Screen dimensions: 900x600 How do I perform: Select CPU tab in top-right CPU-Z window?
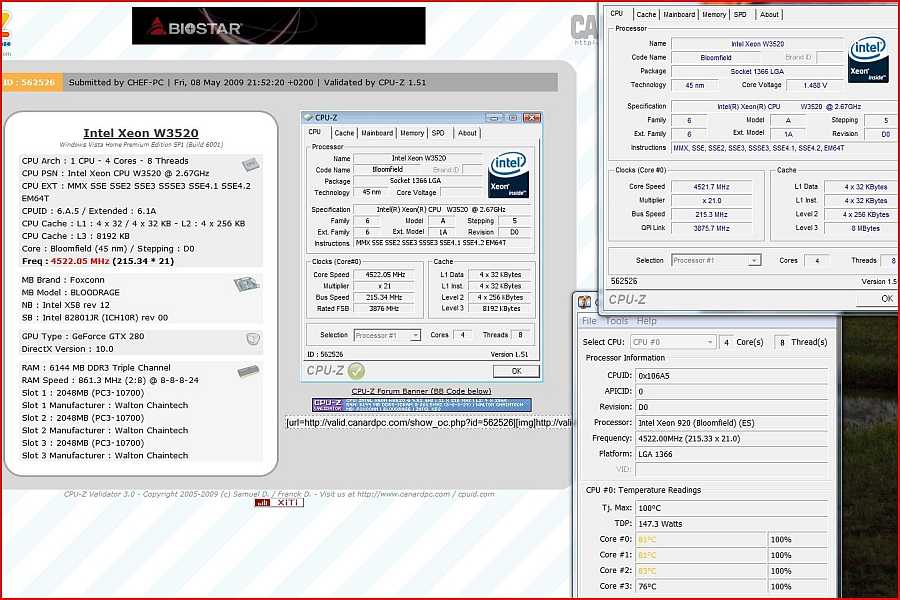pyautogui.click(x=617, y=14)
